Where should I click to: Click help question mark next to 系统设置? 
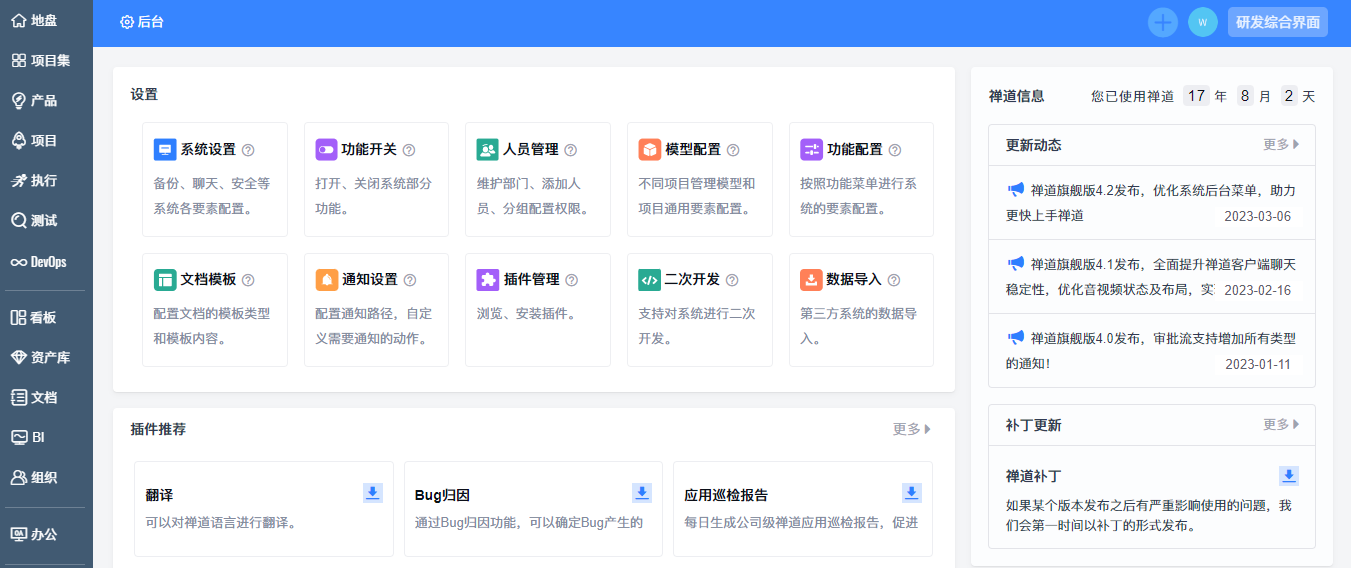(x=248, y=150)
